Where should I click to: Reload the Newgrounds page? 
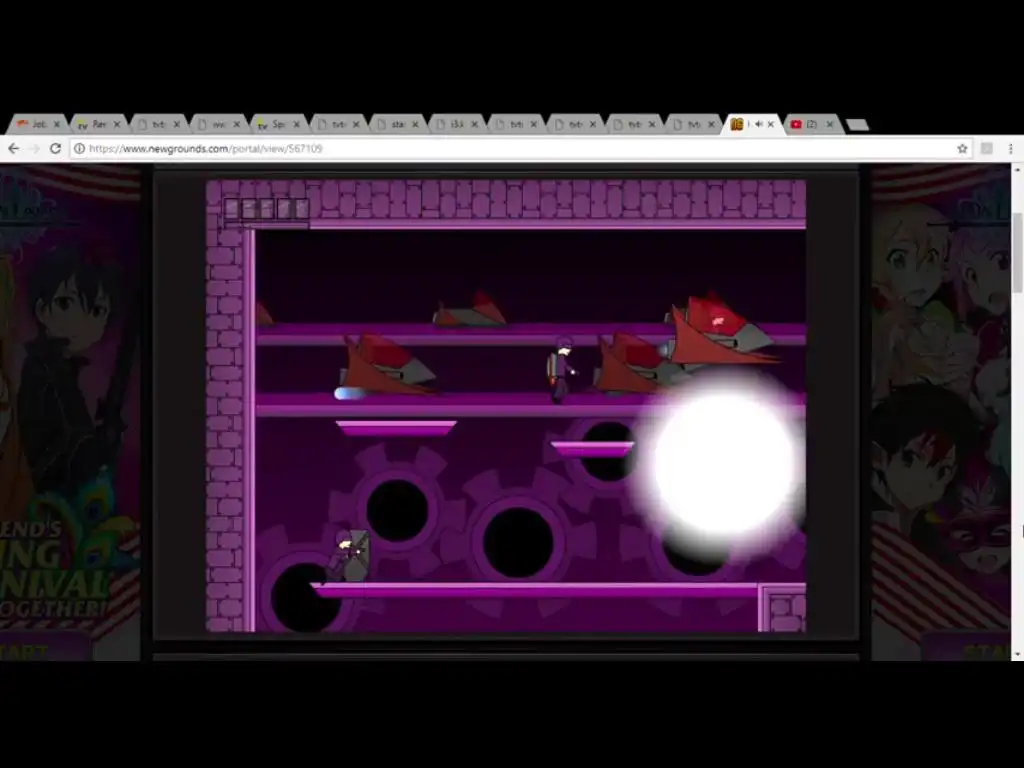pos(56,149)
